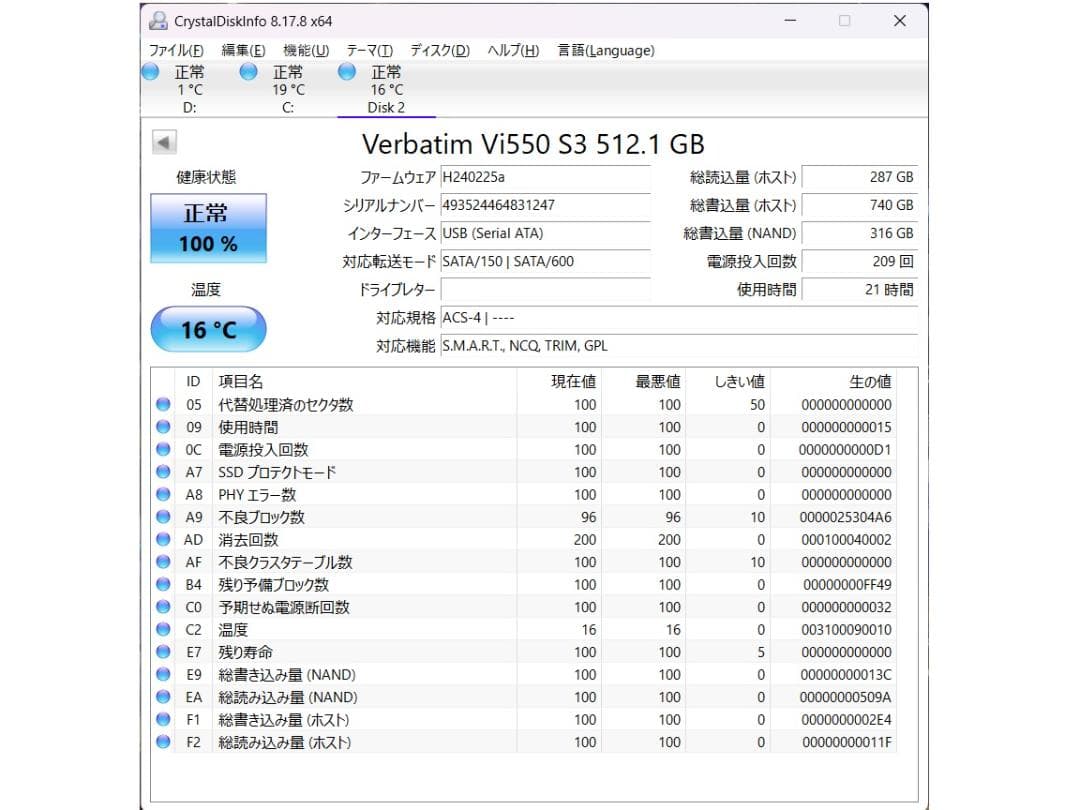The height and width of the screenshot is (810, 1080).
Task: Click the 現在値 column header
Action: (559, 382)
